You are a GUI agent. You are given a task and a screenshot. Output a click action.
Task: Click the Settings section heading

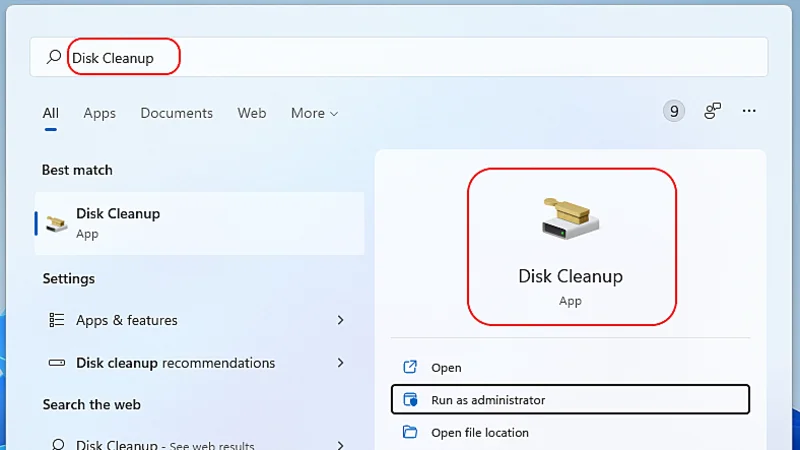(68, 279)
